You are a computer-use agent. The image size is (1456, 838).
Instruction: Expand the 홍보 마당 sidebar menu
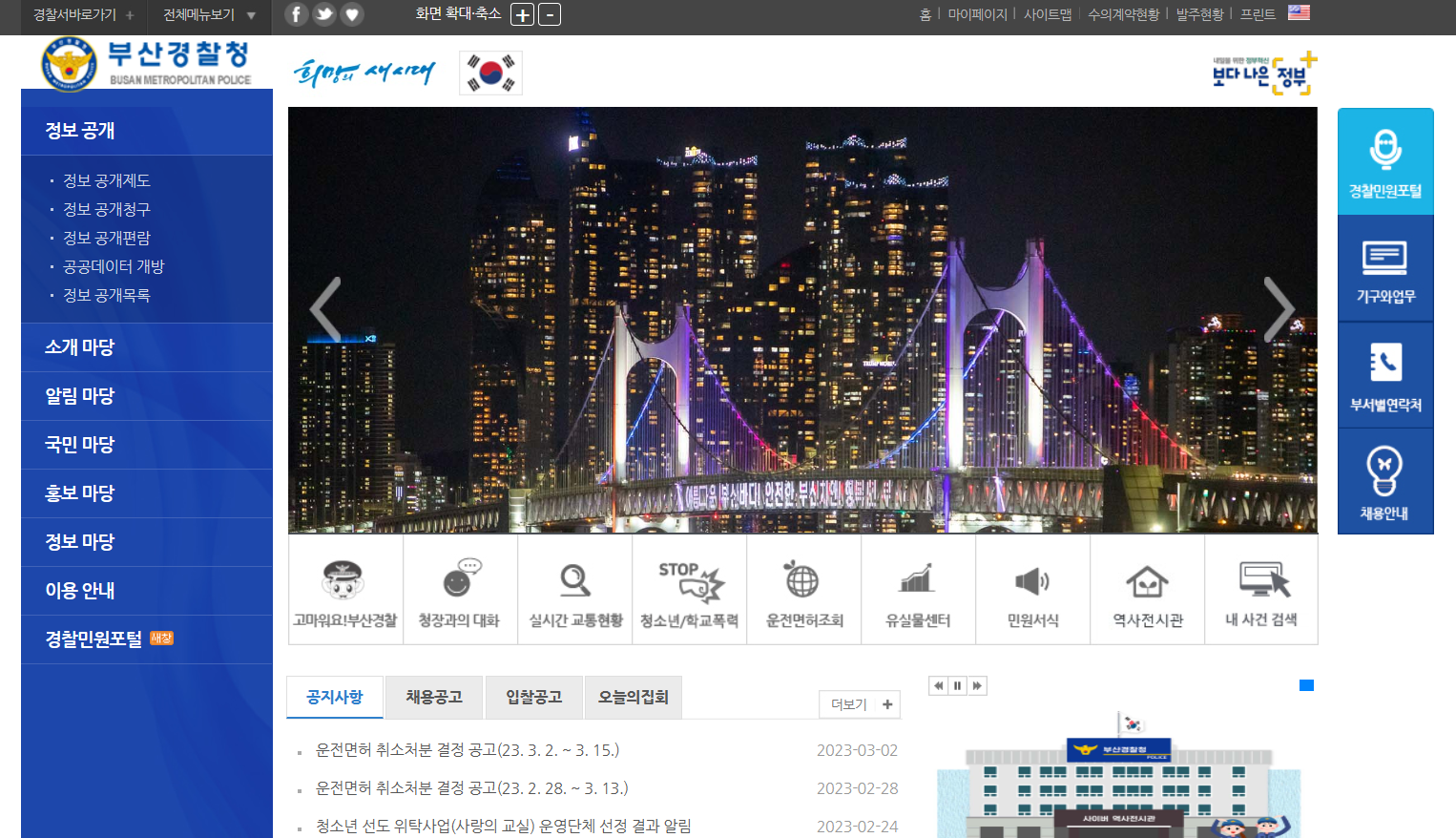pos(147,493)
